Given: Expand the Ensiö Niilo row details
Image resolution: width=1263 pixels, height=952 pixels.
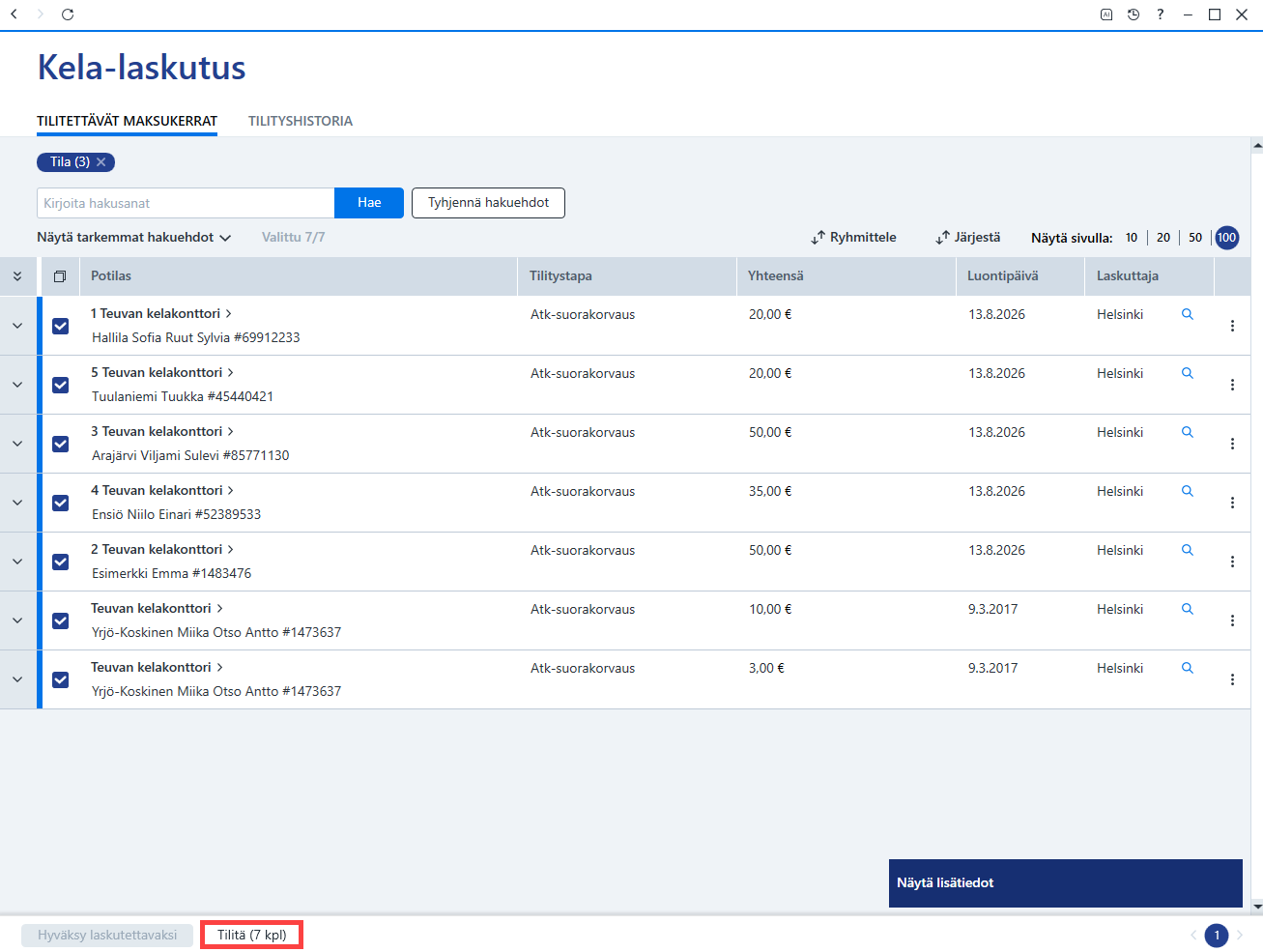Looking at the screenshot, I should 17,503.
